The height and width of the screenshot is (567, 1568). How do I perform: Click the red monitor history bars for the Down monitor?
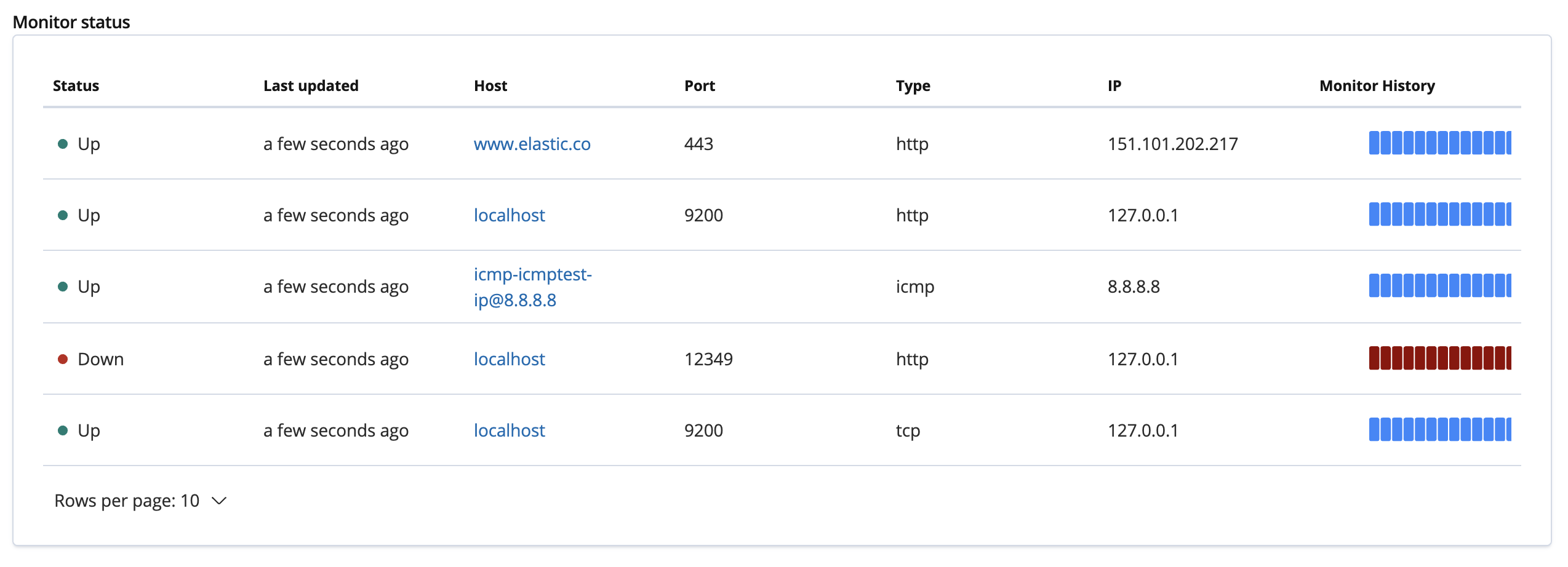1439,358
